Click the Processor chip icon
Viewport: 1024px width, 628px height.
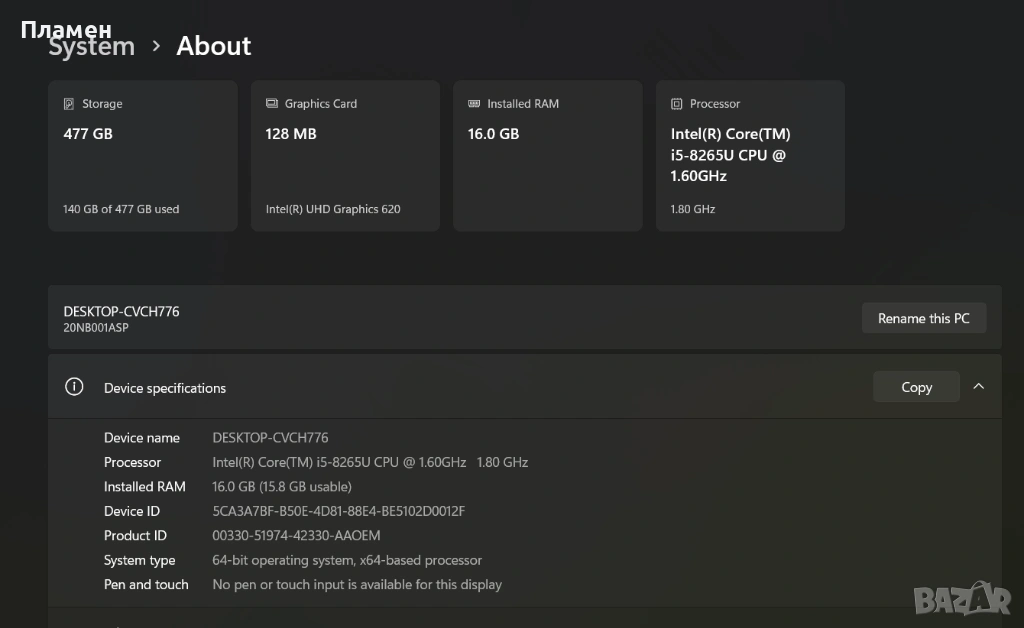click(677, 104)
